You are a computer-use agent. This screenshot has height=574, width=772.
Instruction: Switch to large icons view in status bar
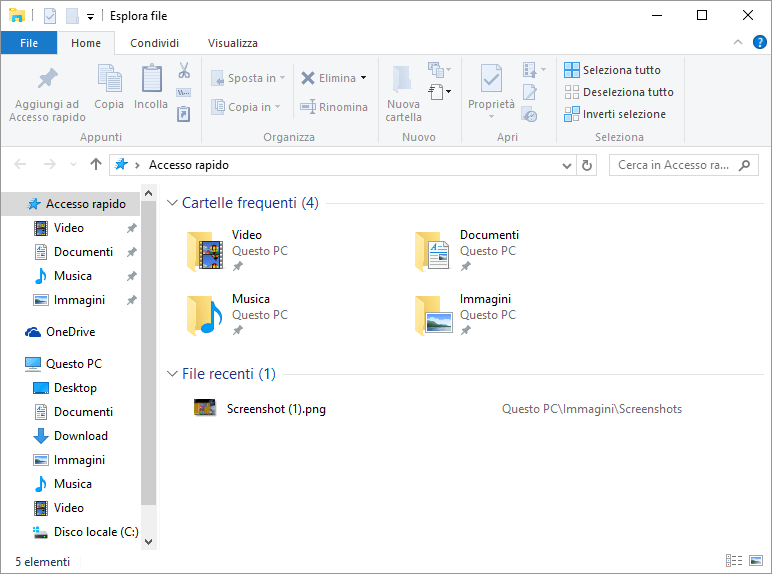pos(755,561)
